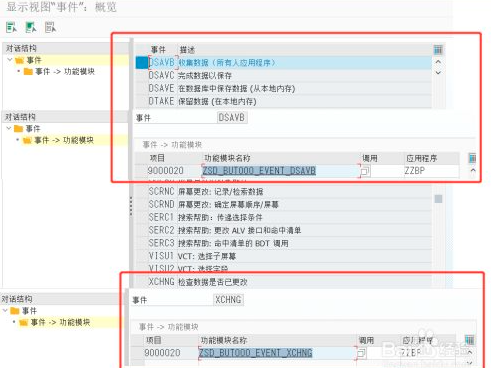Click 项目 header above the DSAVB module row
Viewport: 491px width, 368px height.
157,158
